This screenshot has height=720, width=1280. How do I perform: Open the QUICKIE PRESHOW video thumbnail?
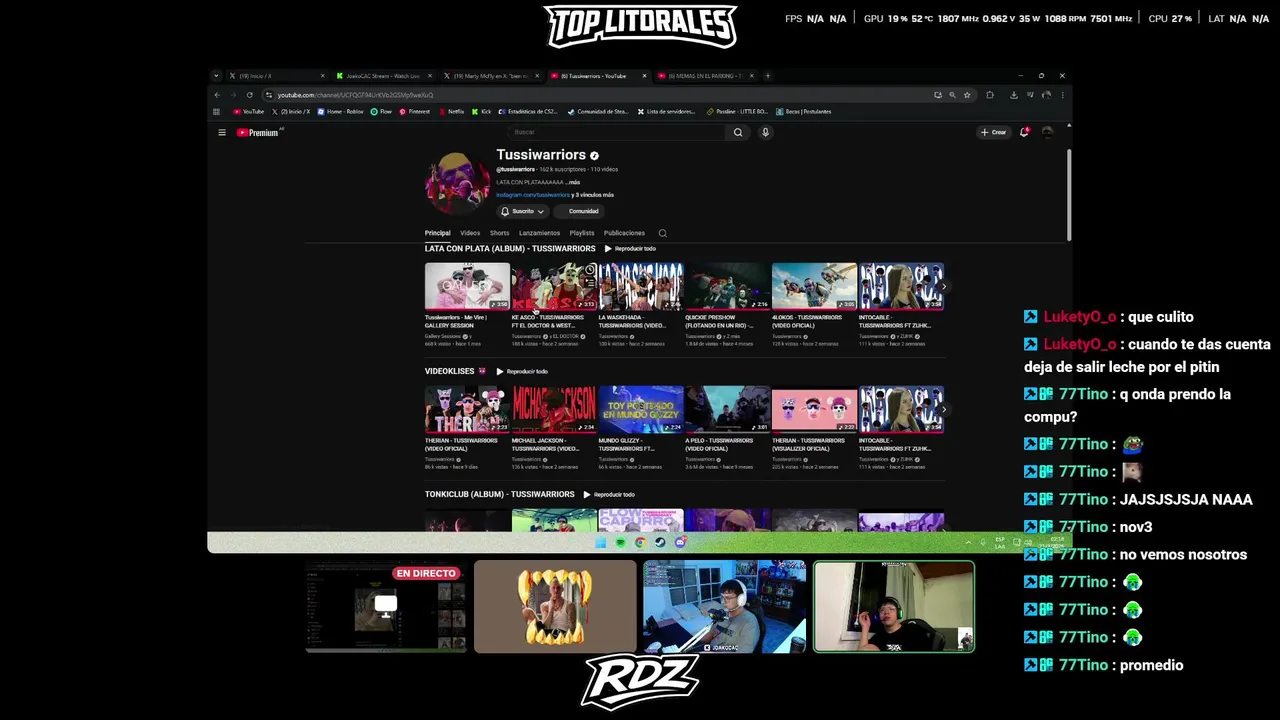[728, 286]
